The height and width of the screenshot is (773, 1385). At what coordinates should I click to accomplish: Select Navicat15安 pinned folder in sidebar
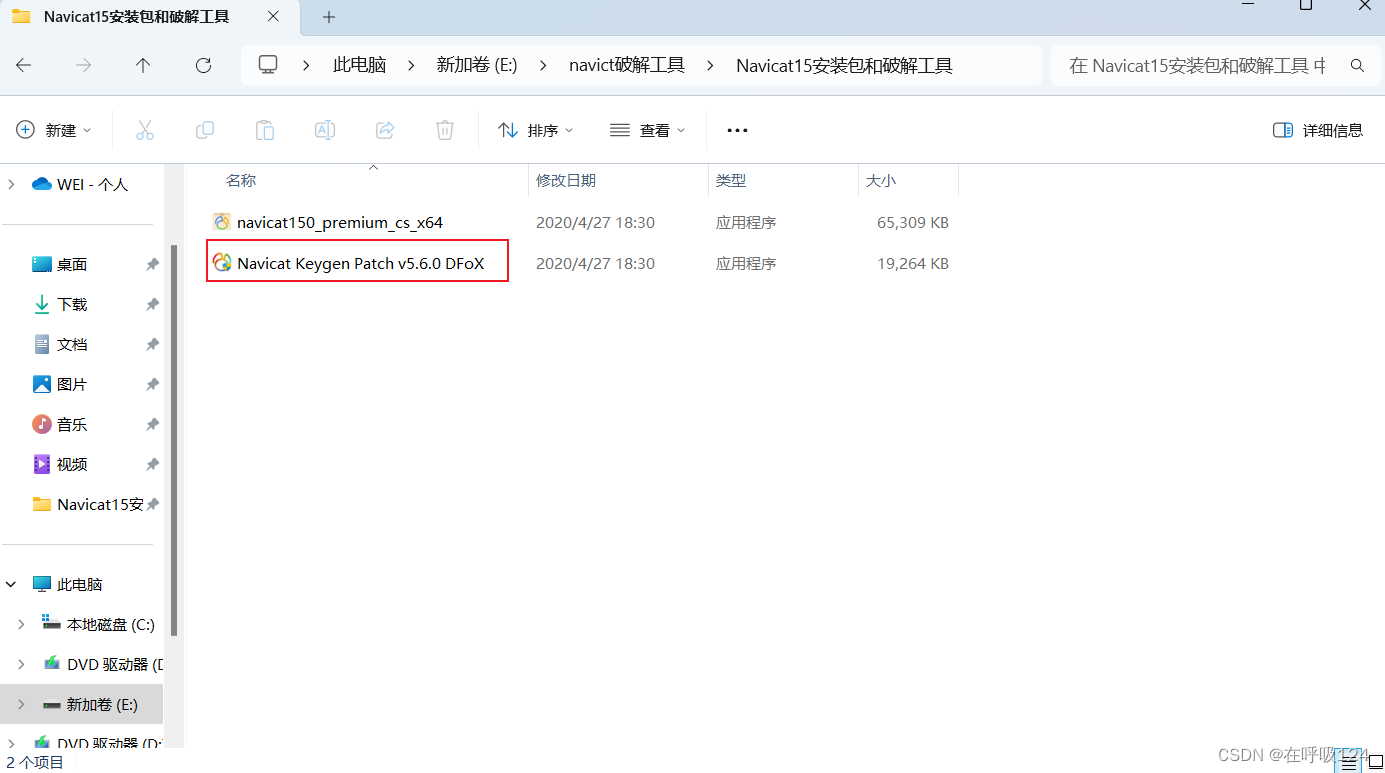click(100, 504)
